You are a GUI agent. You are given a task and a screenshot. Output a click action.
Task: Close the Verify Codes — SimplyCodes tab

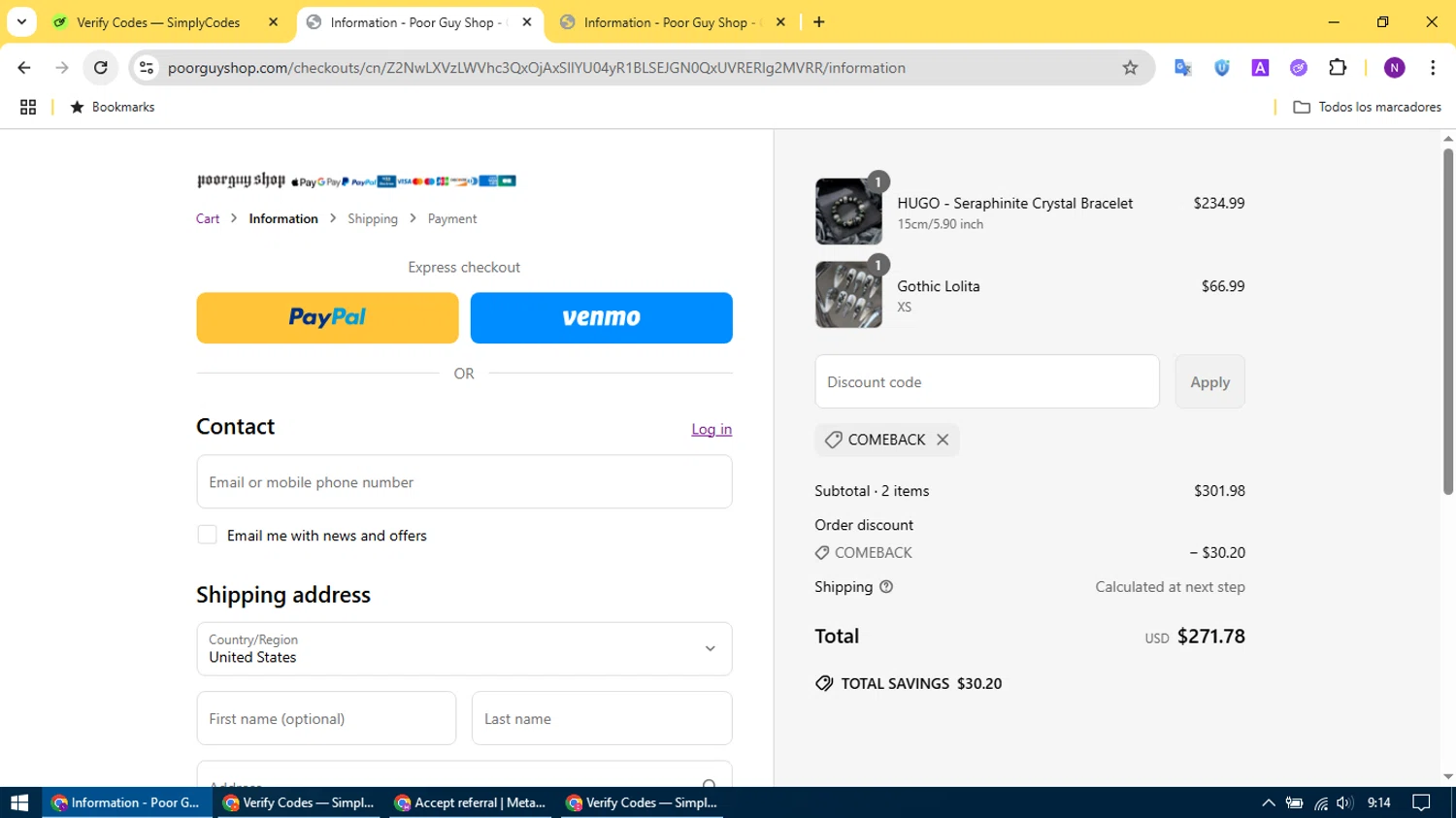[274, 22]
